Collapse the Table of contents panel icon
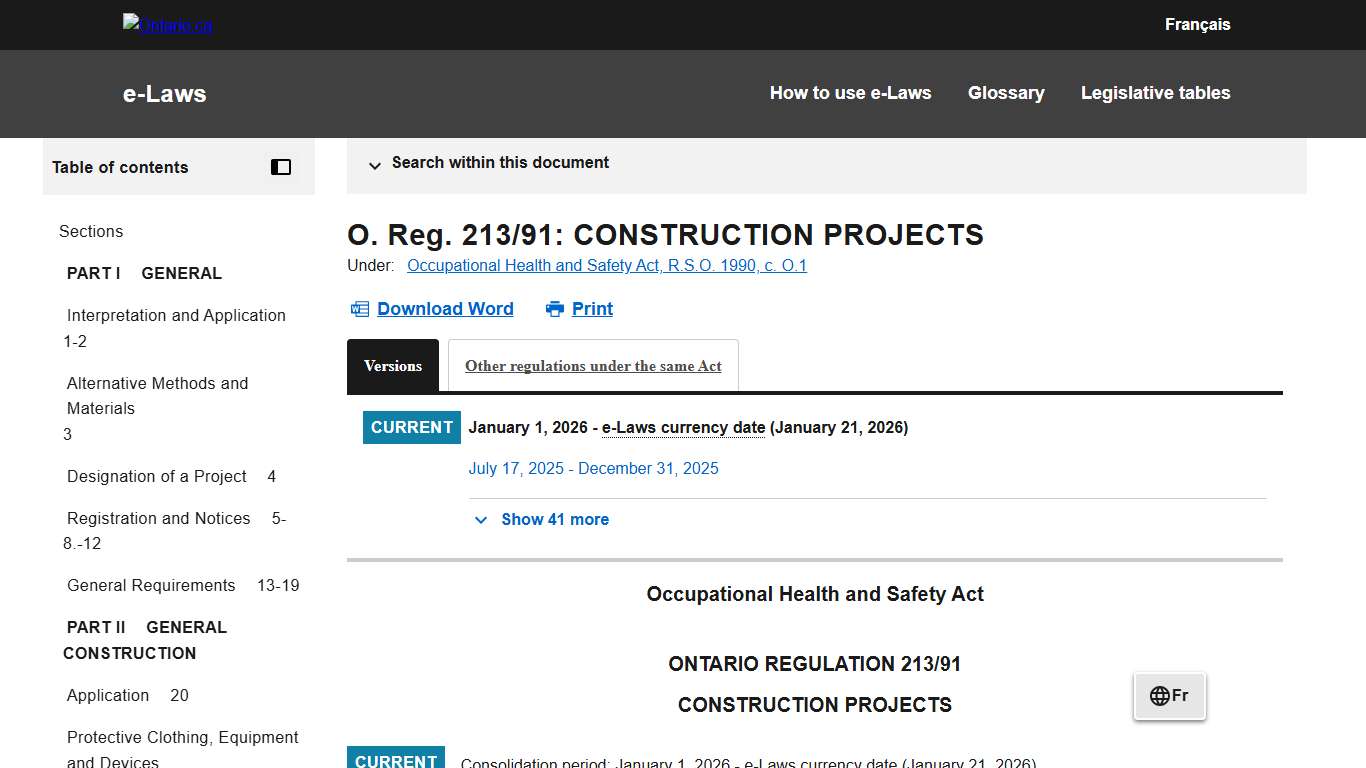 (x=280, y=167)
